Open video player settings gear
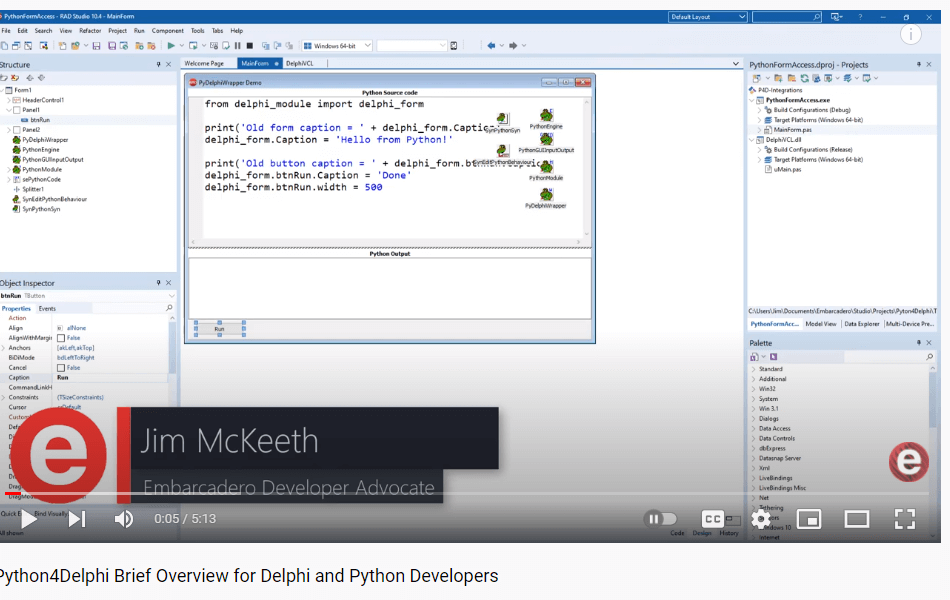The image size is (950, 600). (x=761, y=519)
